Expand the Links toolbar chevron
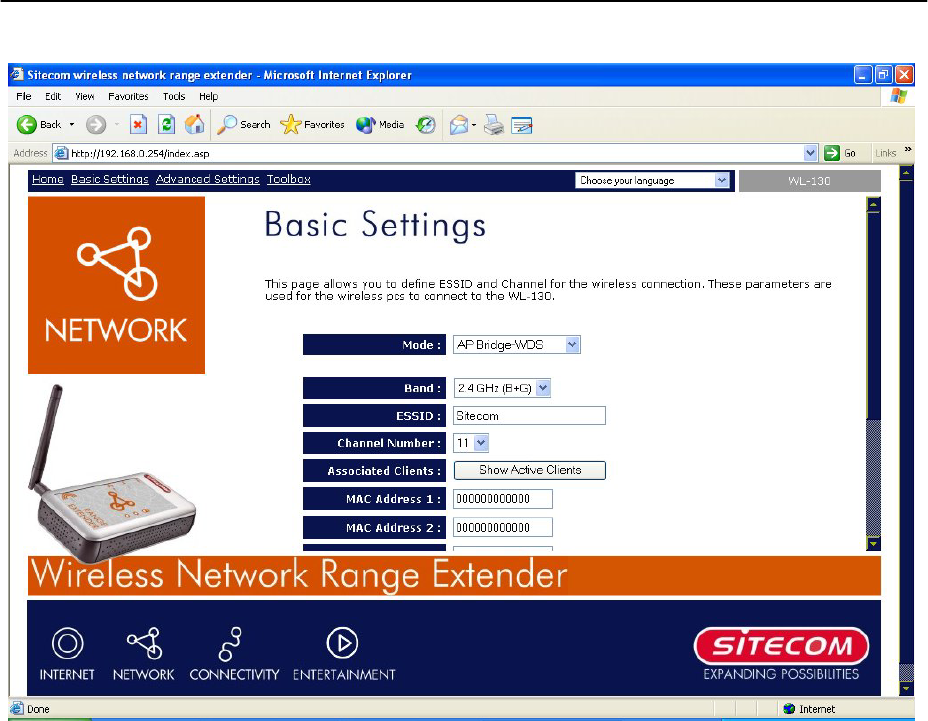 [908, 149]
